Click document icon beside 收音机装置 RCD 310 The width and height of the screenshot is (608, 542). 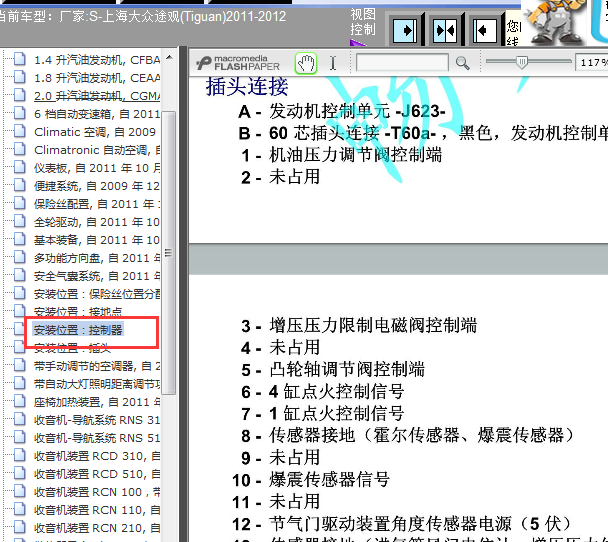[x=20, y=455]
